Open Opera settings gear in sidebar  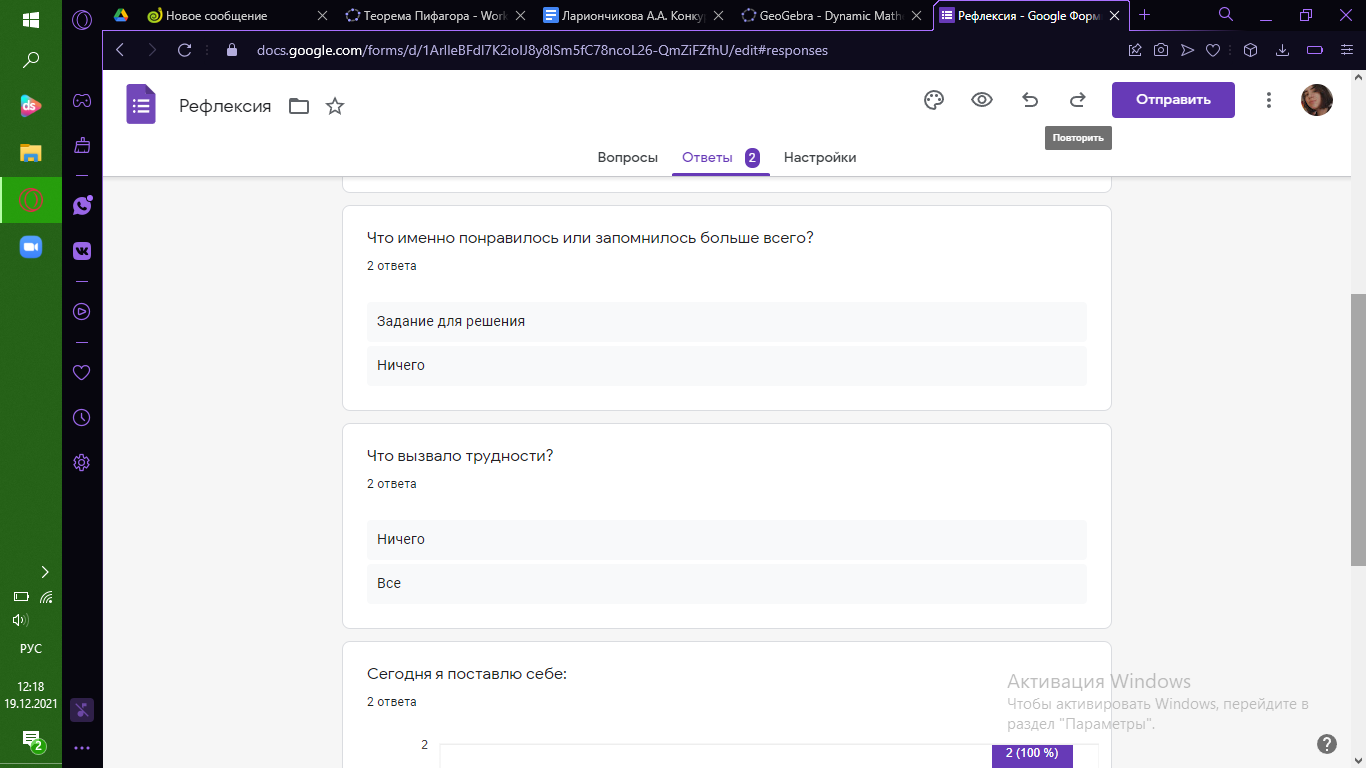tap(82, 462)
